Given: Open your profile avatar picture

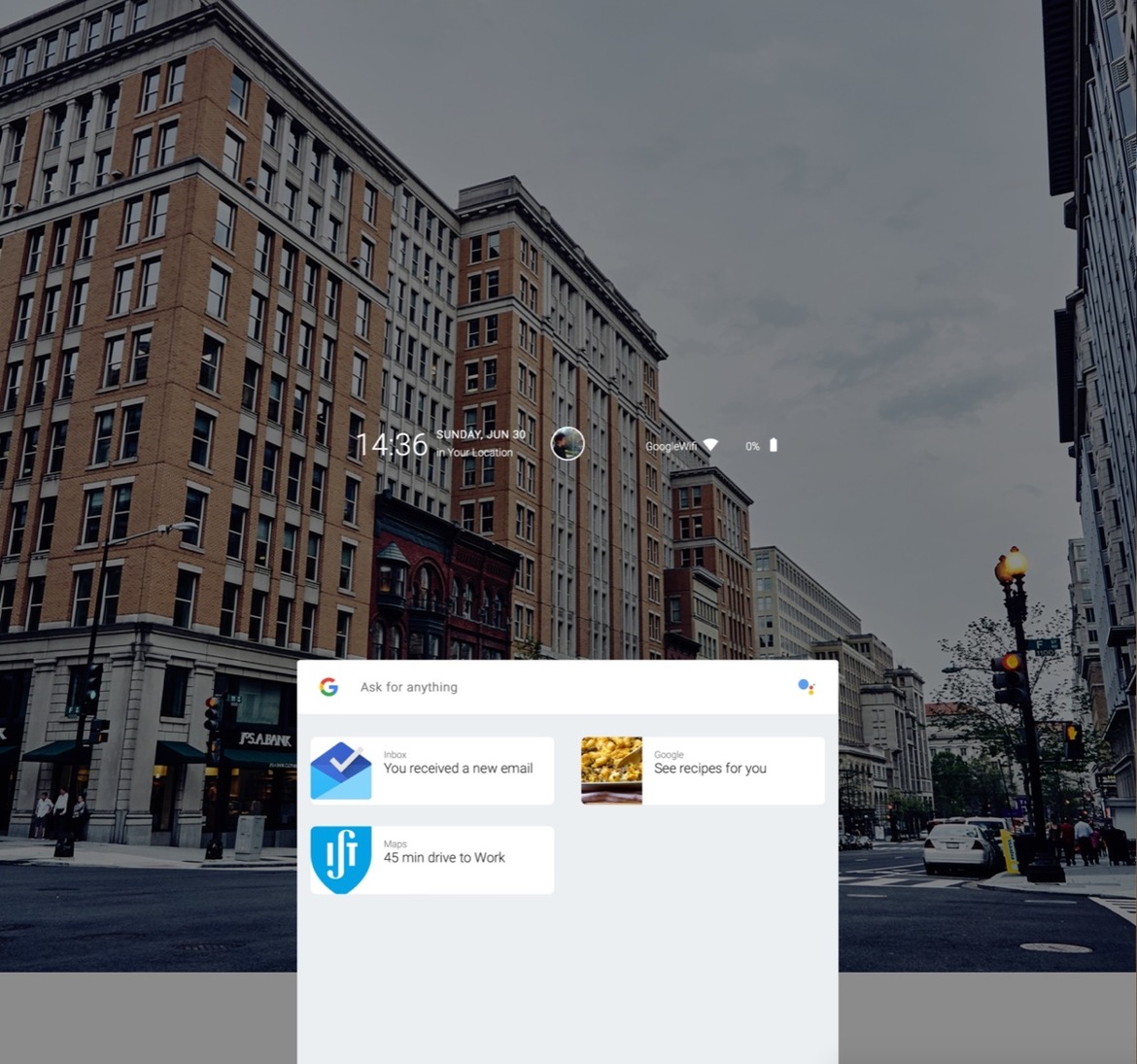Looking at the screenshot, I should [567, 443].
